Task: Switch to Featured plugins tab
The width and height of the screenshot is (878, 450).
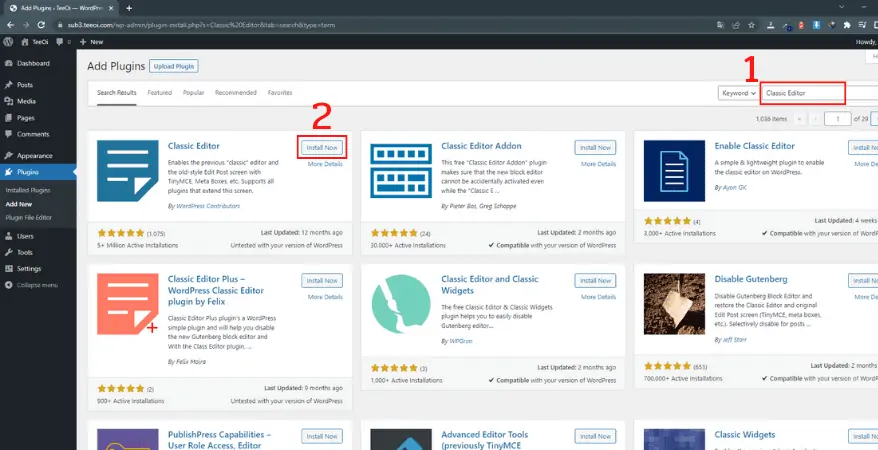Action: [x=160, y=93]
